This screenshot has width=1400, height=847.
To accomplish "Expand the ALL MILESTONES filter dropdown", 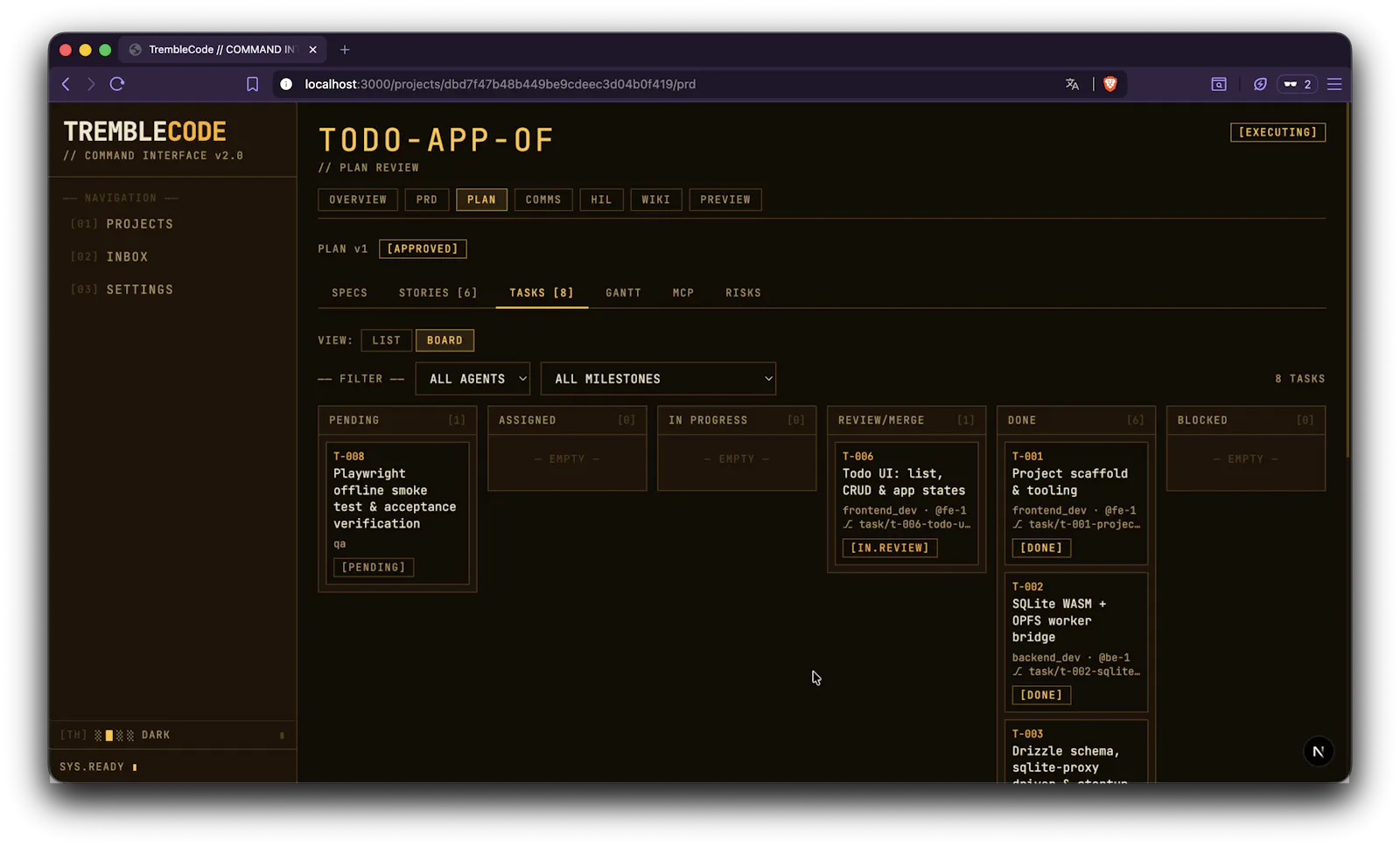I will tap(658, 379).
